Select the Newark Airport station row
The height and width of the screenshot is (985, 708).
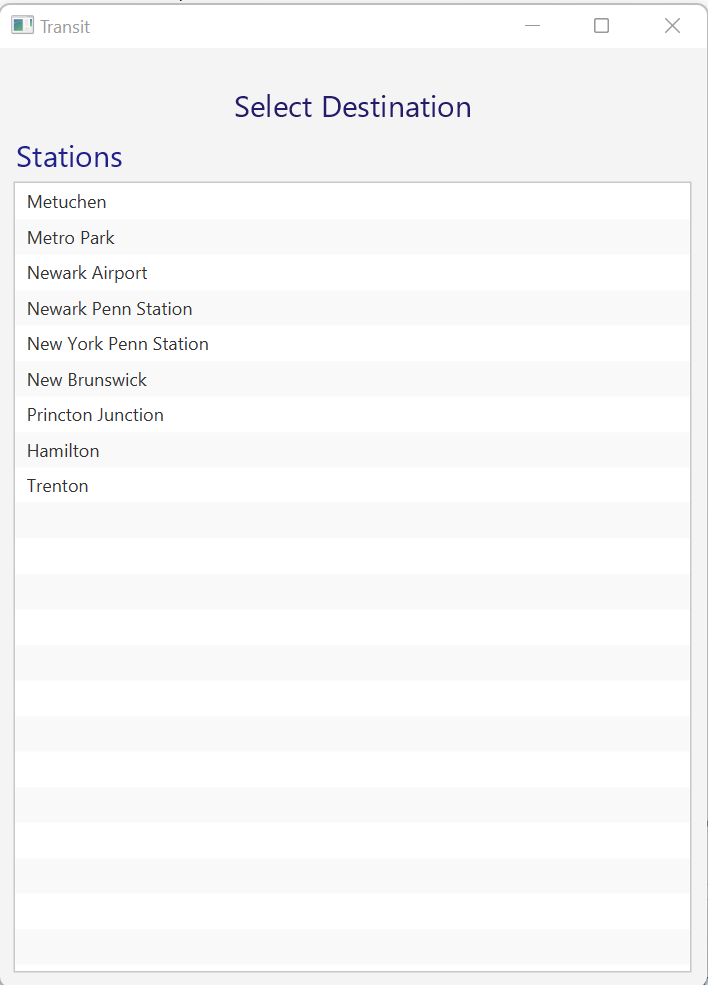click(352, 273)
